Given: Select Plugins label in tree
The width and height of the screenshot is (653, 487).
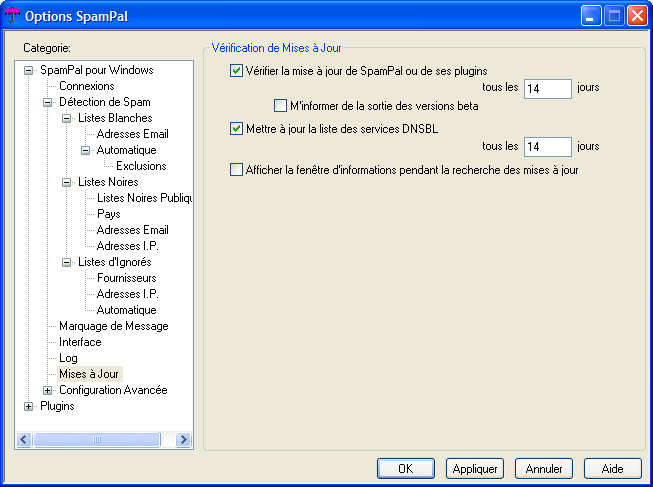Looking at the screenshot, I should pyautogui.click(x=57, y=406).
